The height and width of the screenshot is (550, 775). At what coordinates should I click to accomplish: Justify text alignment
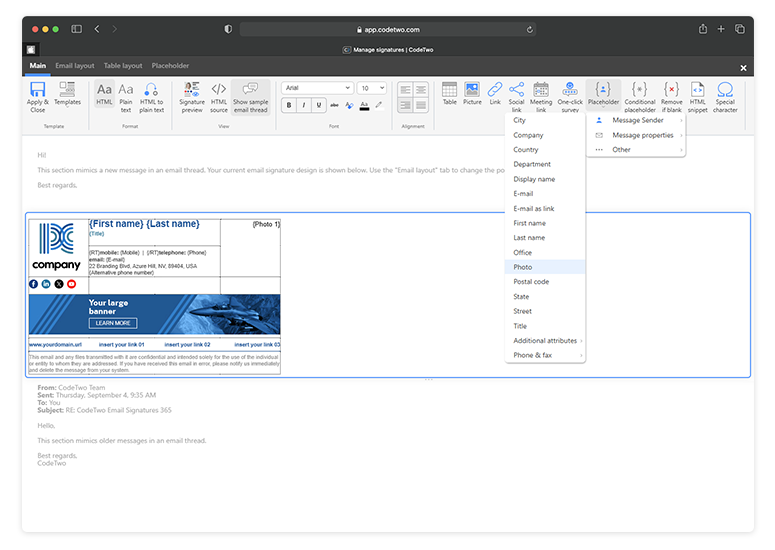[x=421, y=105]
